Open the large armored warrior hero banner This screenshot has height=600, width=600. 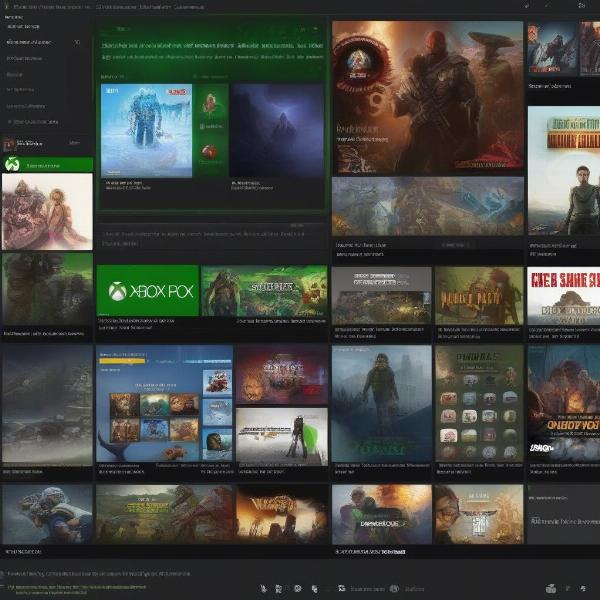(427, 98)
